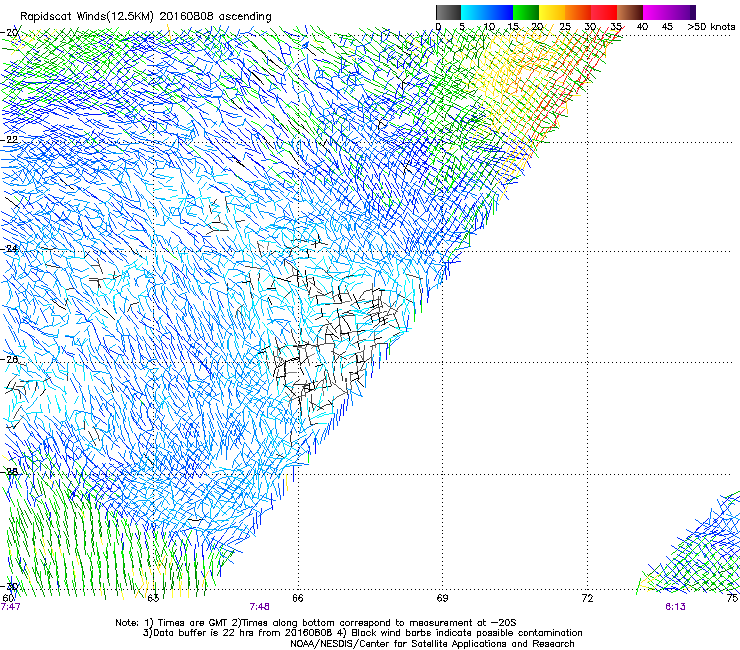The height and width of the screenshot is (650, 740).
Task: Click the green 15-20 knots legend swatch
Action: [526, 12]
